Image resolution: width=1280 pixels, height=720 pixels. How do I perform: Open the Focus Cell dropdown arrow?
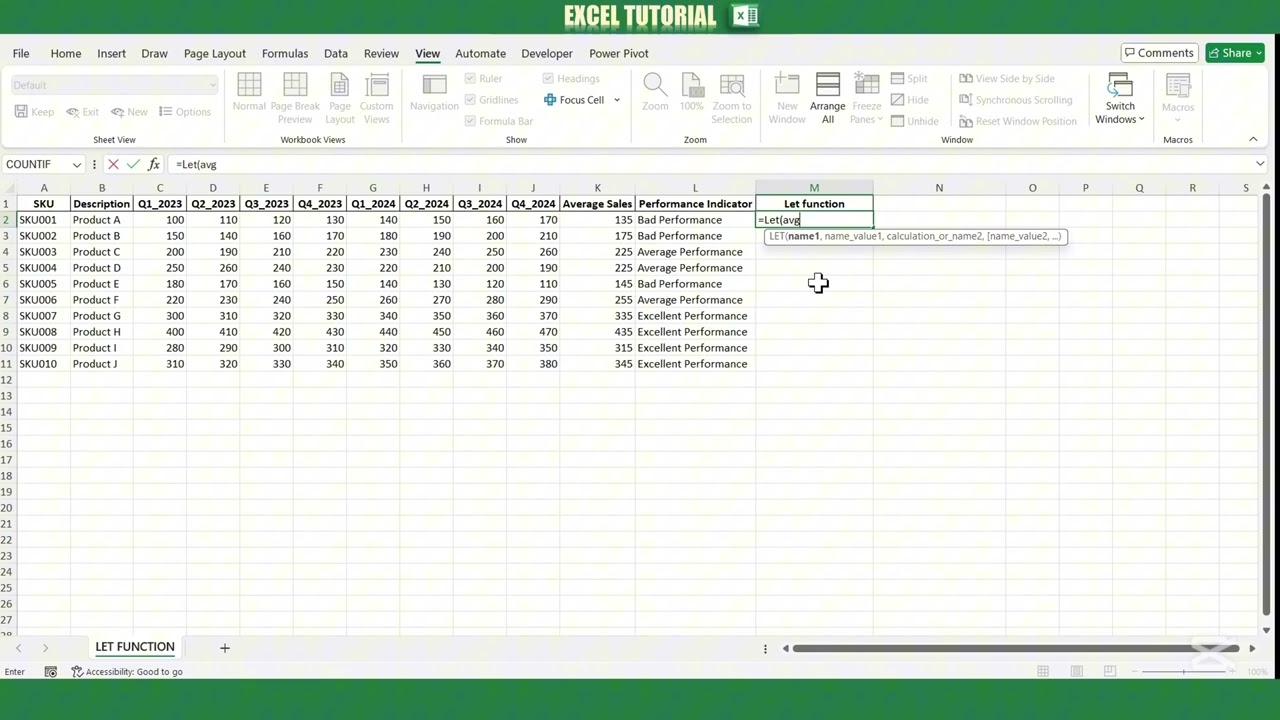617,100
